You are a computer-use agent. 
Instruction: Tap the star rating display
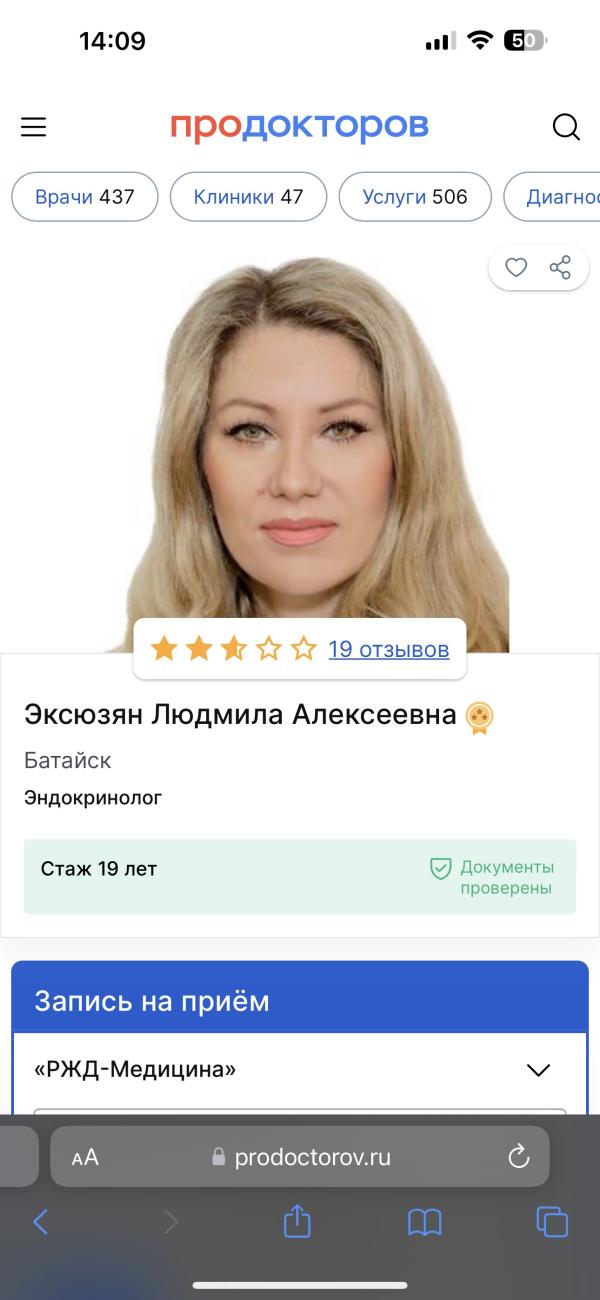(x=233, y=650)
